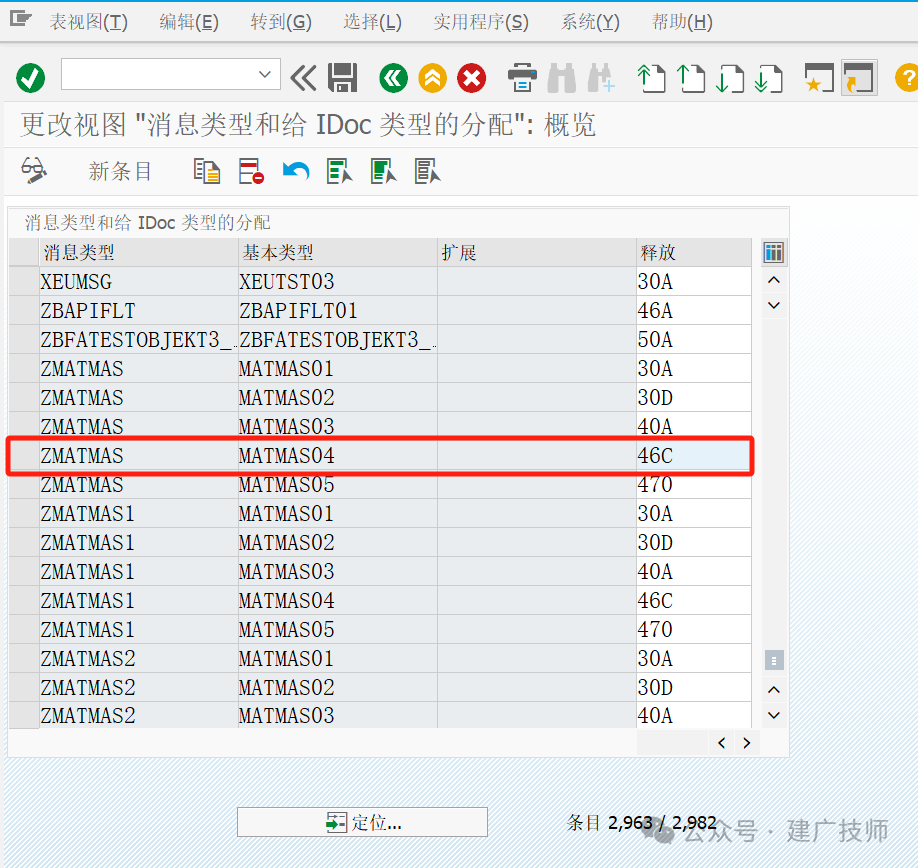Click MATMAS05 cell in ZMATMAS1 row
The width and height of the screenshot is (918, 868).
[x=338, y=630]
